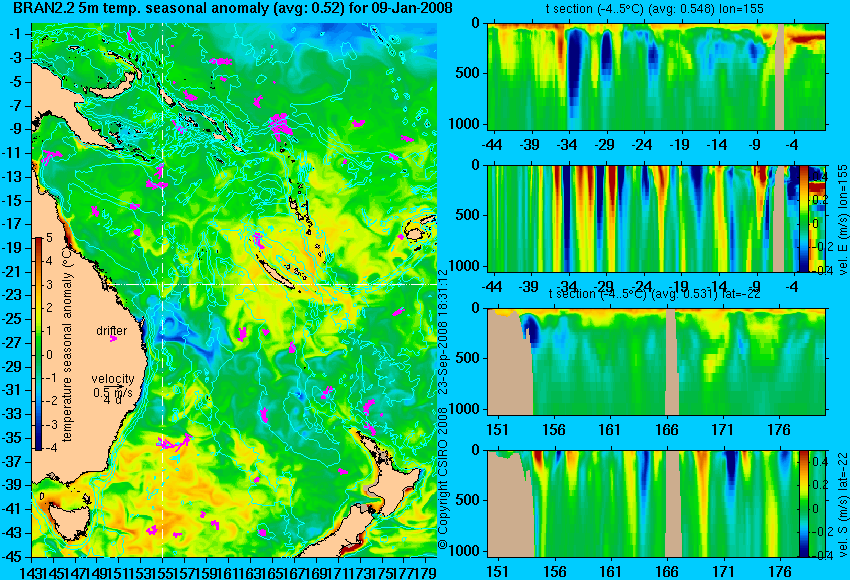Open the temperature section plot at lat=-22
Image resolution: width=850 pixels, height=580 pixels.
(656, 362)
